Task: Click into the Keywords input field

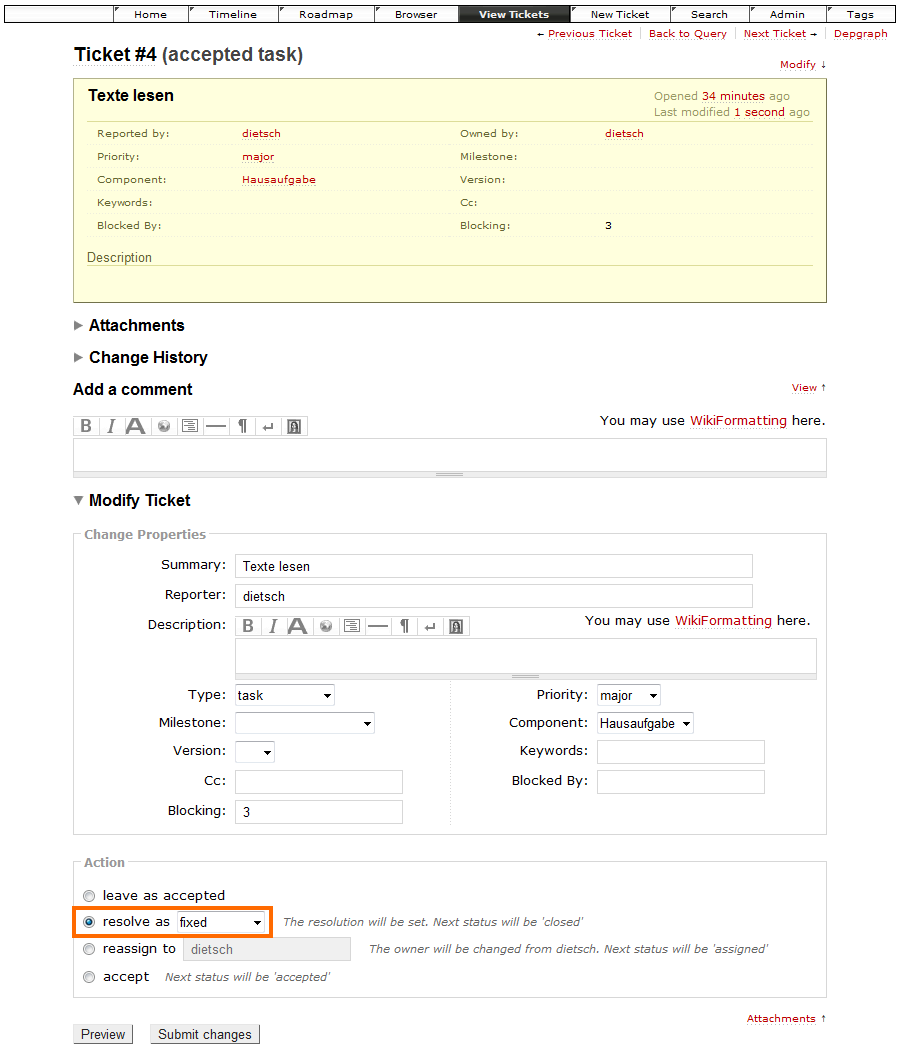Action: point(680,752)
